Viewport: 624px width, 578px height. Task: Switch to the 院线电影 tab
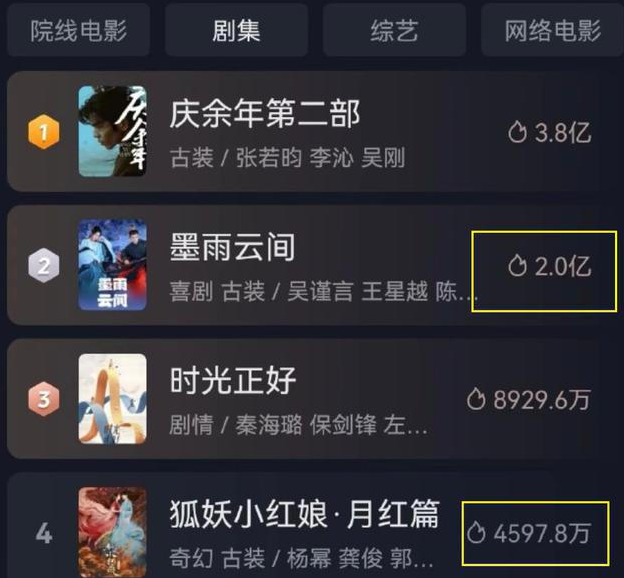[x=78, y=30]
